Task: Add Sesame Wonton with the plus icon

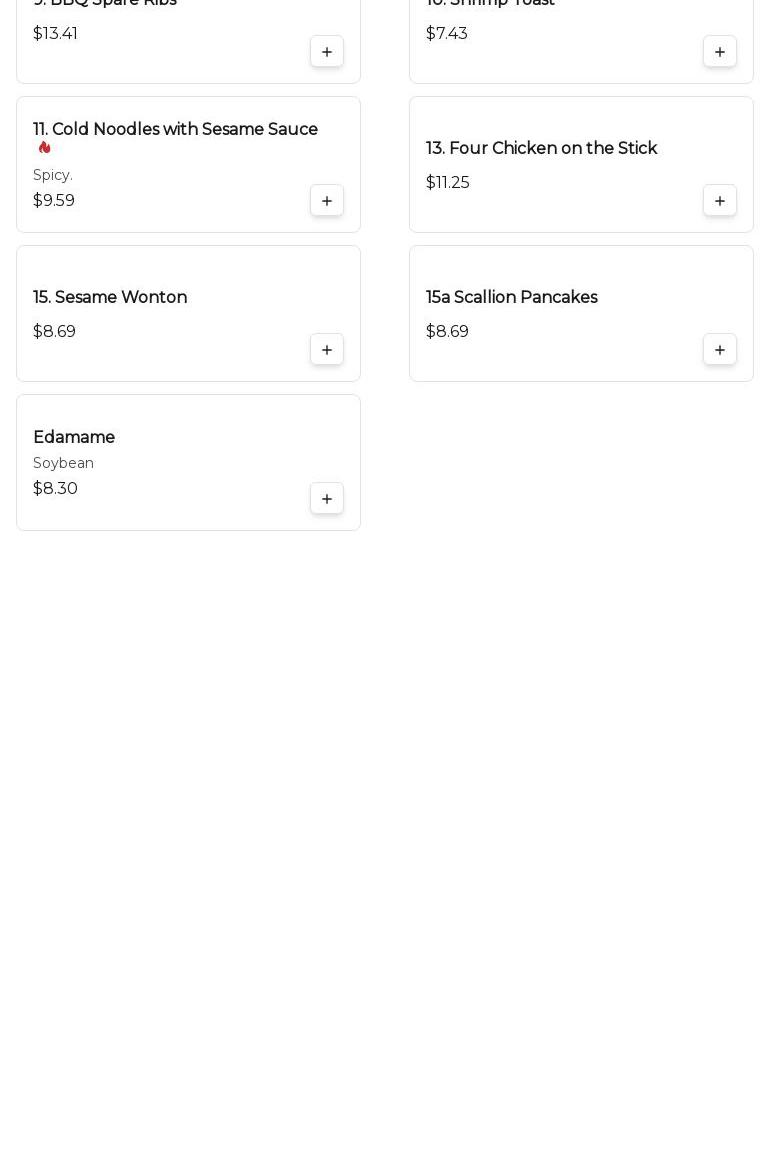Action: pyautogui.click(x=327, y=349)
